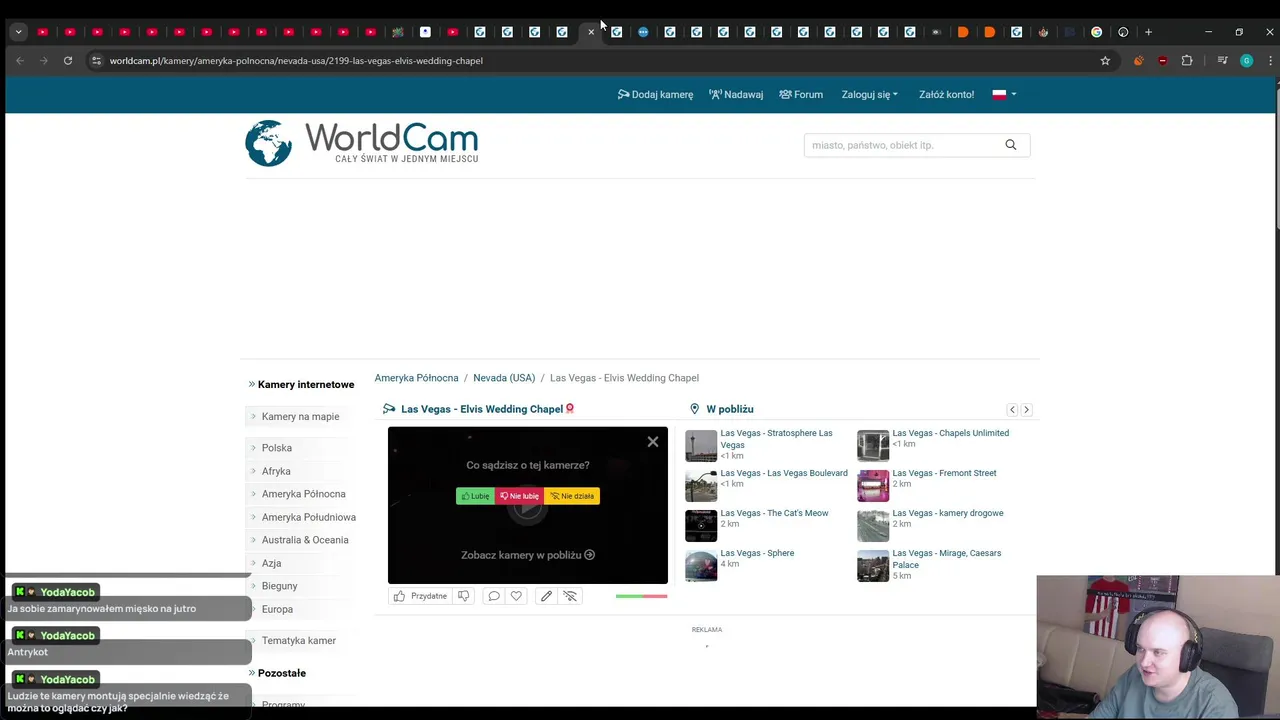The width and height of the screenshot is (1280, 720).
Task: Click the address bar URL
Action: pos(296,61)
